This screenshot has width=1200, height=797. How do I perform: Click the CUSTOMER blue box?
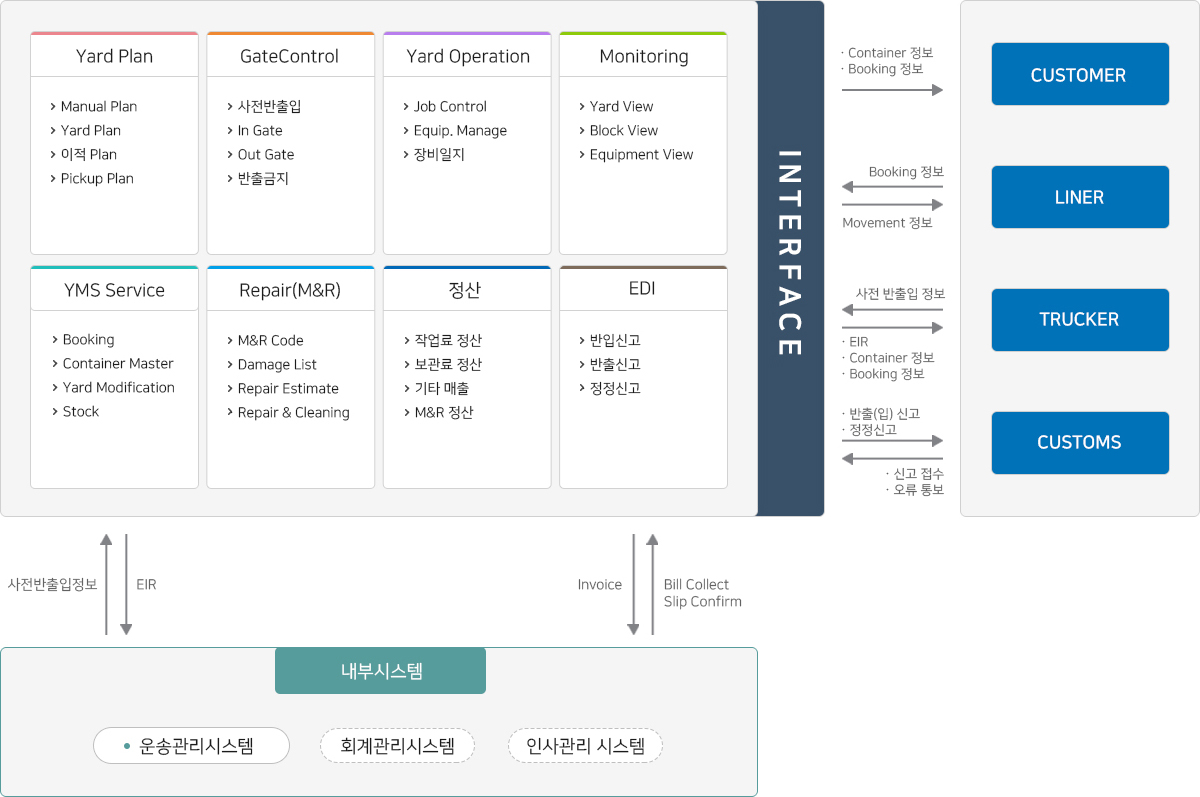click(1079, 75)
